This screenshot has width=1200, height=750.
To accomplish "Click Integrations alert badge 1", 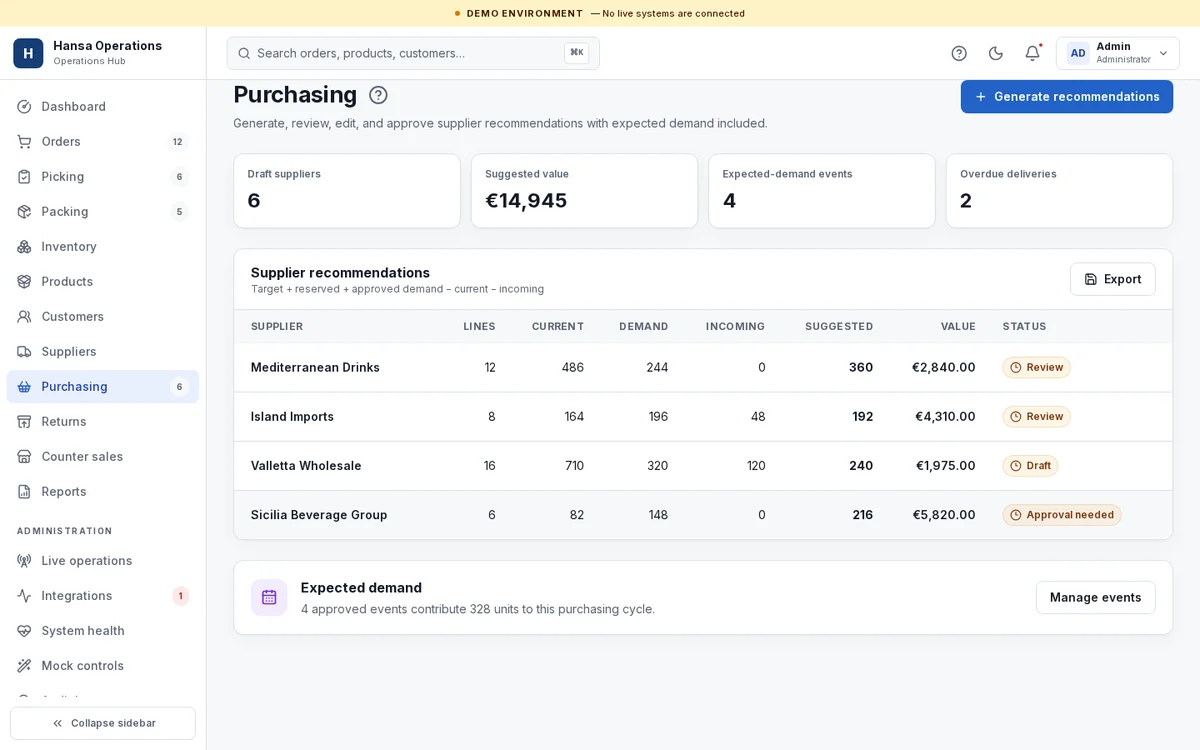I will (180, 596).
